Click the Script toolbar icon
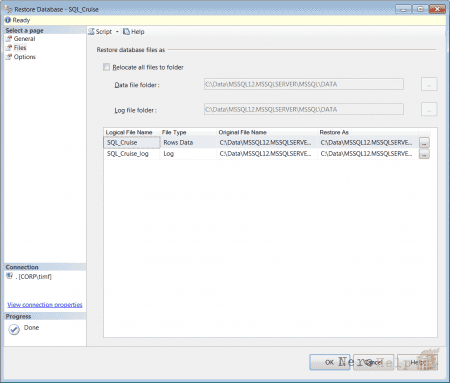Viewport: 450px width, 383px height. click(x=91, y=32)
